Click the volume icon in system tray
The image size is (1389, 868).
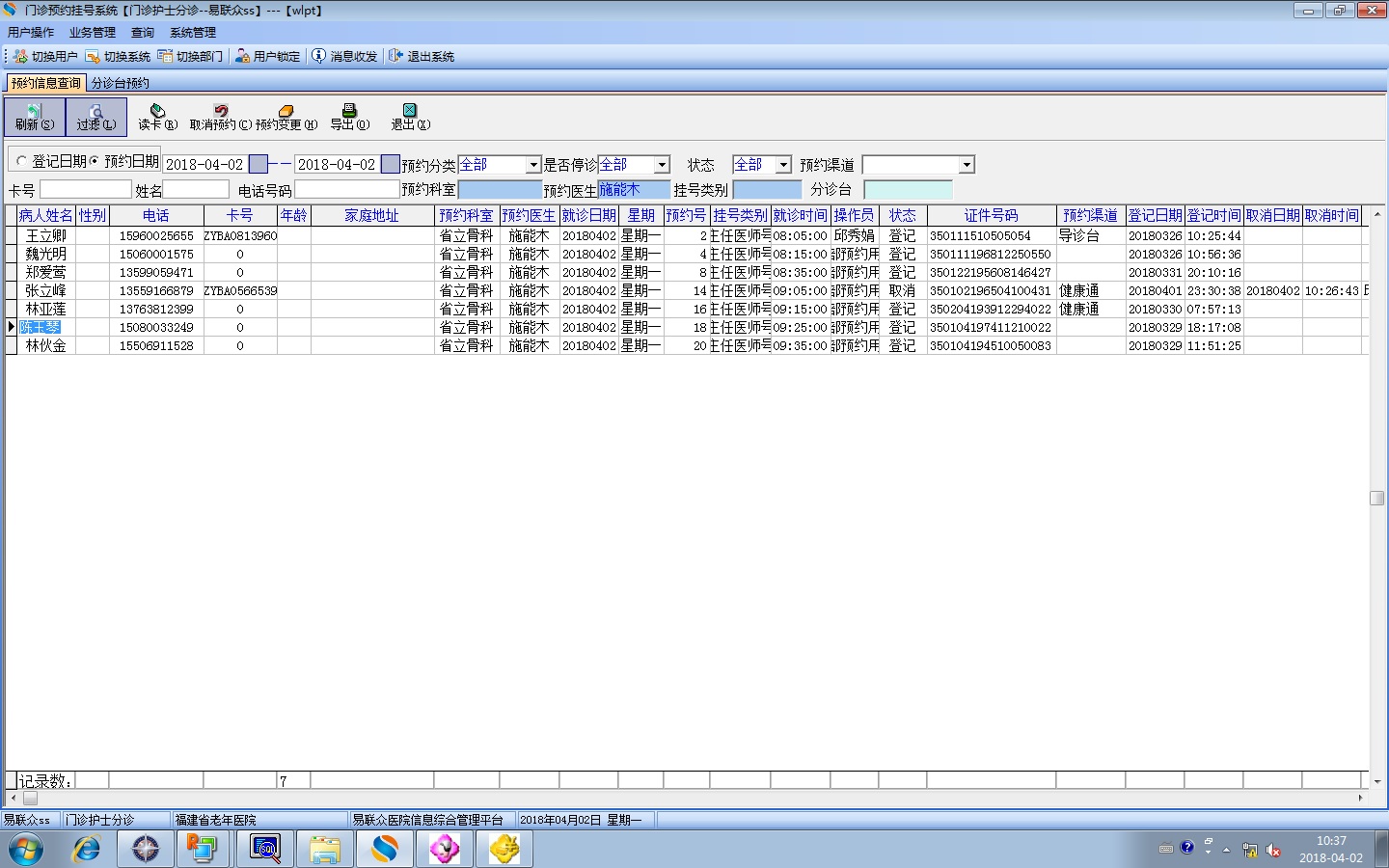(x=1273, y=850)
